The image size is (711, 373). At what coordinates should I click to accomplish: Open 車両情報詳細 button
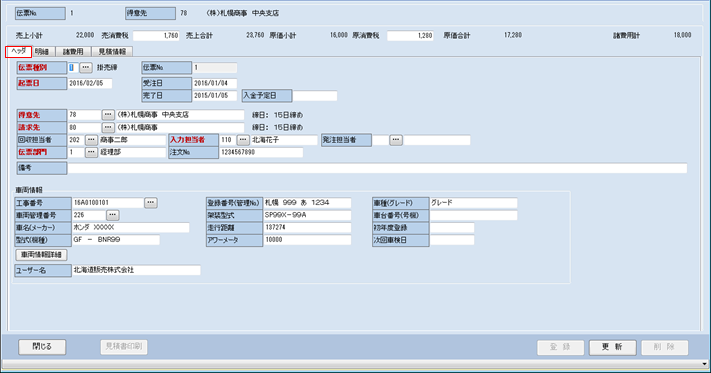tap(41, 255)
